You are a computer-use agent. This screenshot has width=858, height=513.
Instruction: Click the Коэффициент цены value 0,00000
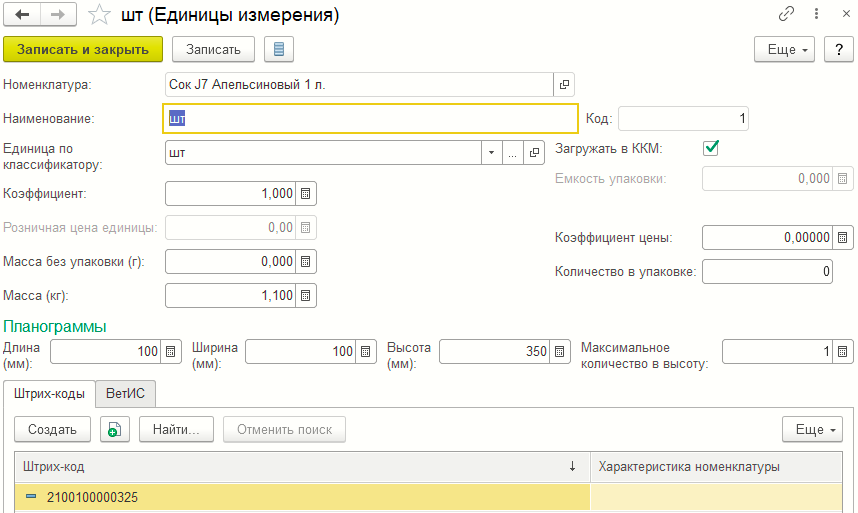(807, 237)
